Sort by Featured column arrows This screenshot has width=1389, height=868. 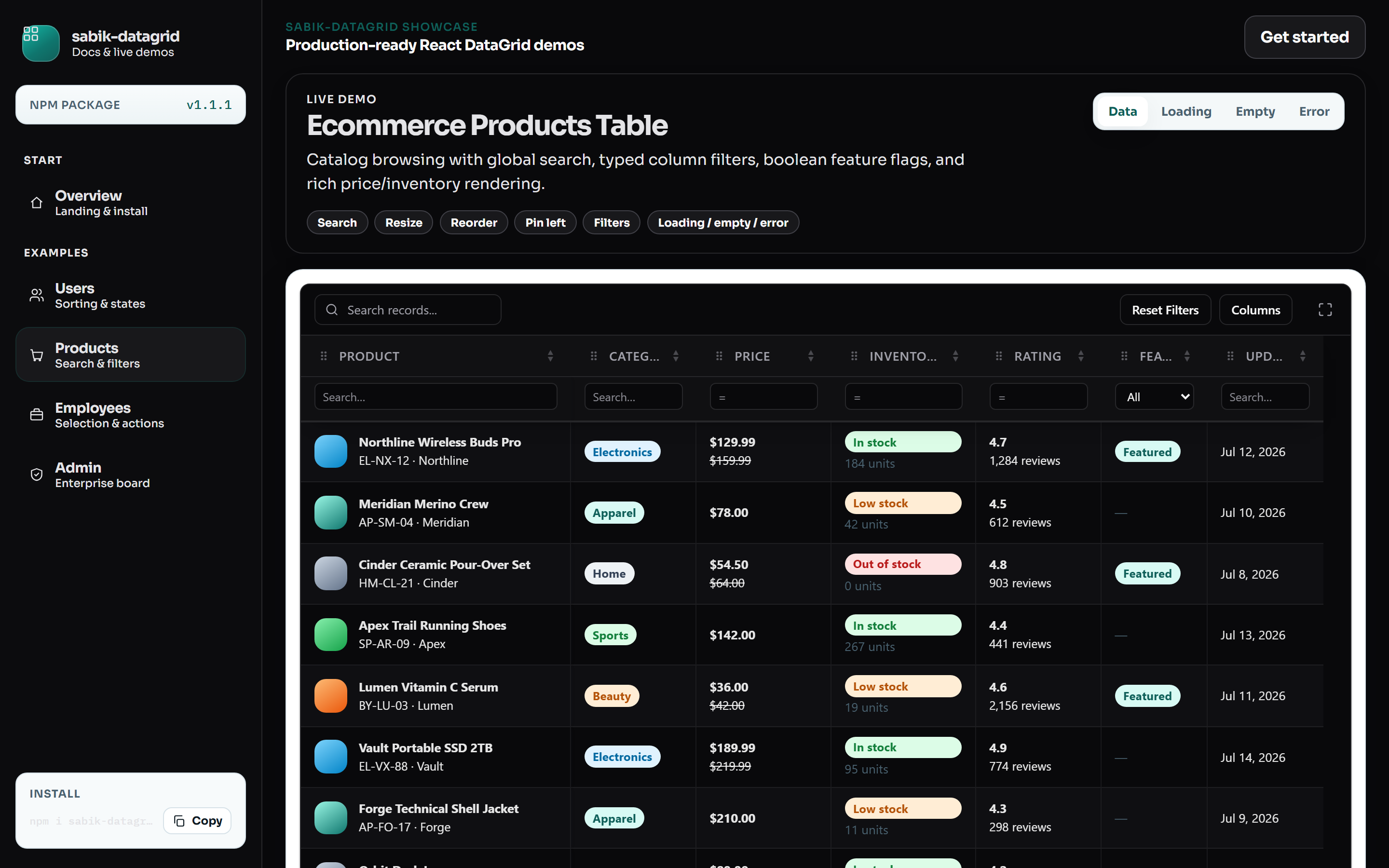click(x=1186, y=356)
